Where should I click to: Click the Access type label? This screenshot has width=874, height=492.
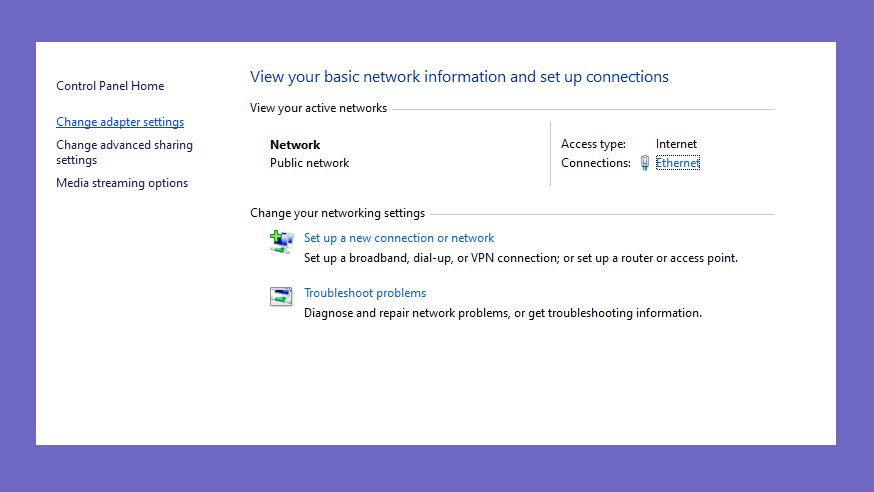(x=593, y=144)
